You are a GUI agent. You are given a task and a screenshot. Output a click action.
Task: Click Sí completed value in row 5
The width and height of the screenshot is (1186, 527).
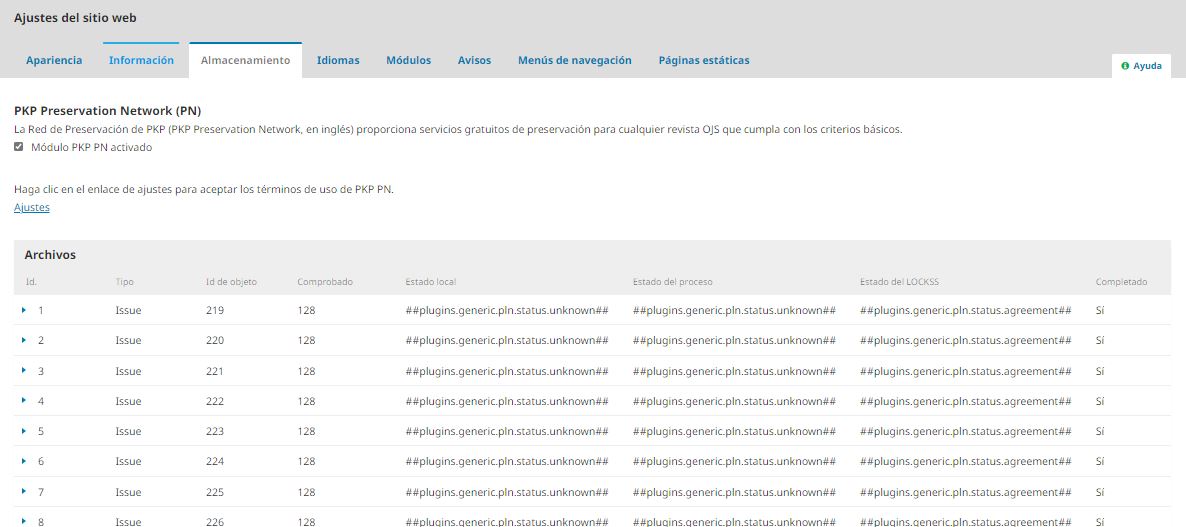[1100, 431]
